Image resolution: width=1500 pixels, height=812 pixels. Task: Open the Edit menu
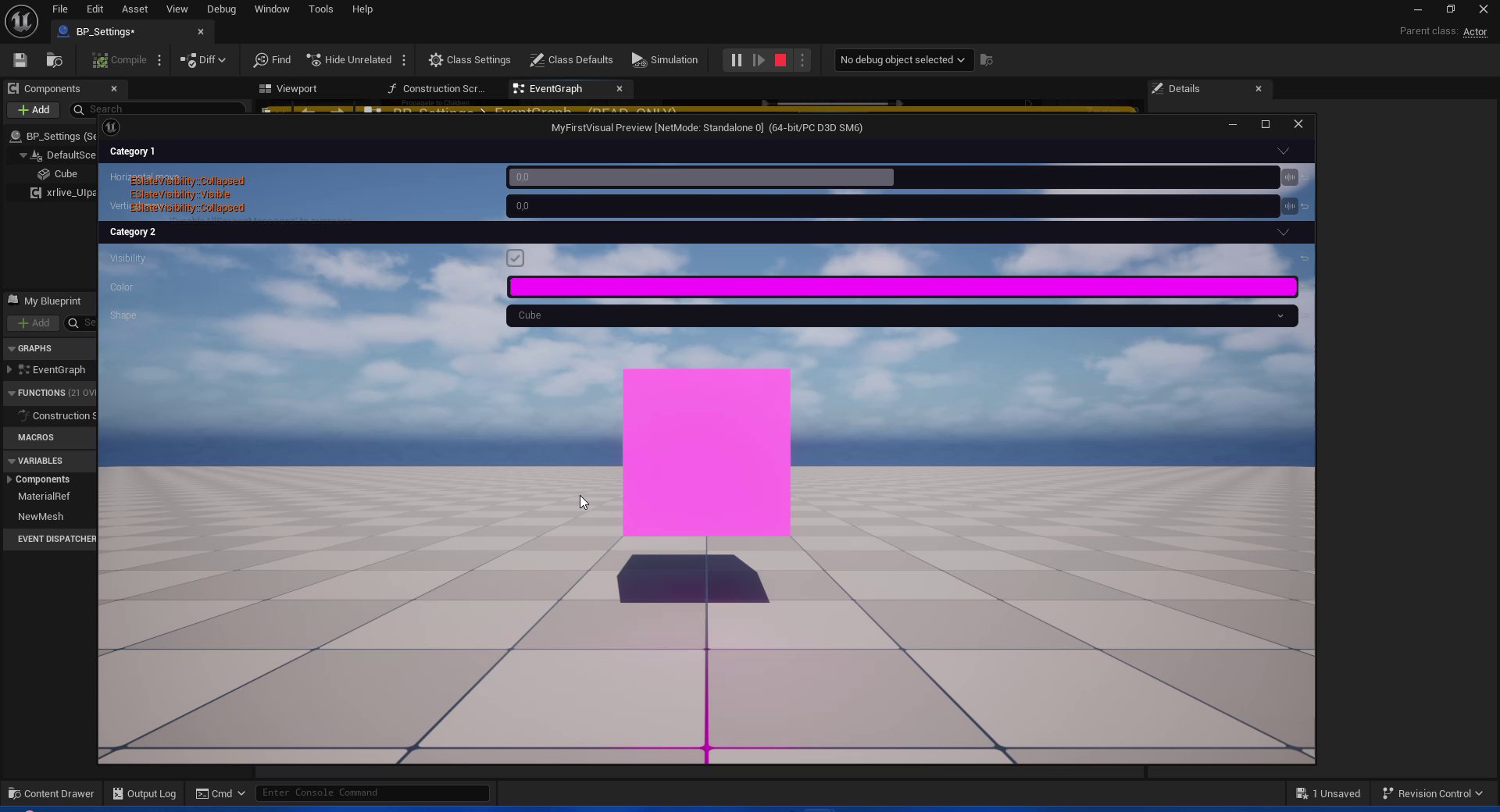click(x=95, y=9)
